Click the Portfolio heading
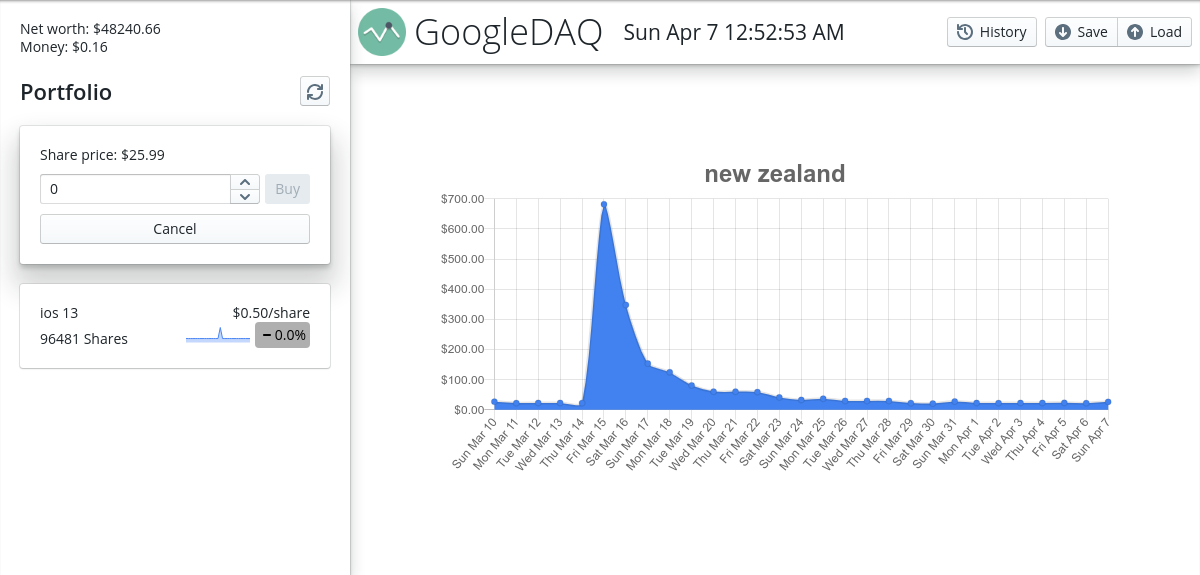The width and height of the screenshot is (1200, 575). [x=66, y=92]
